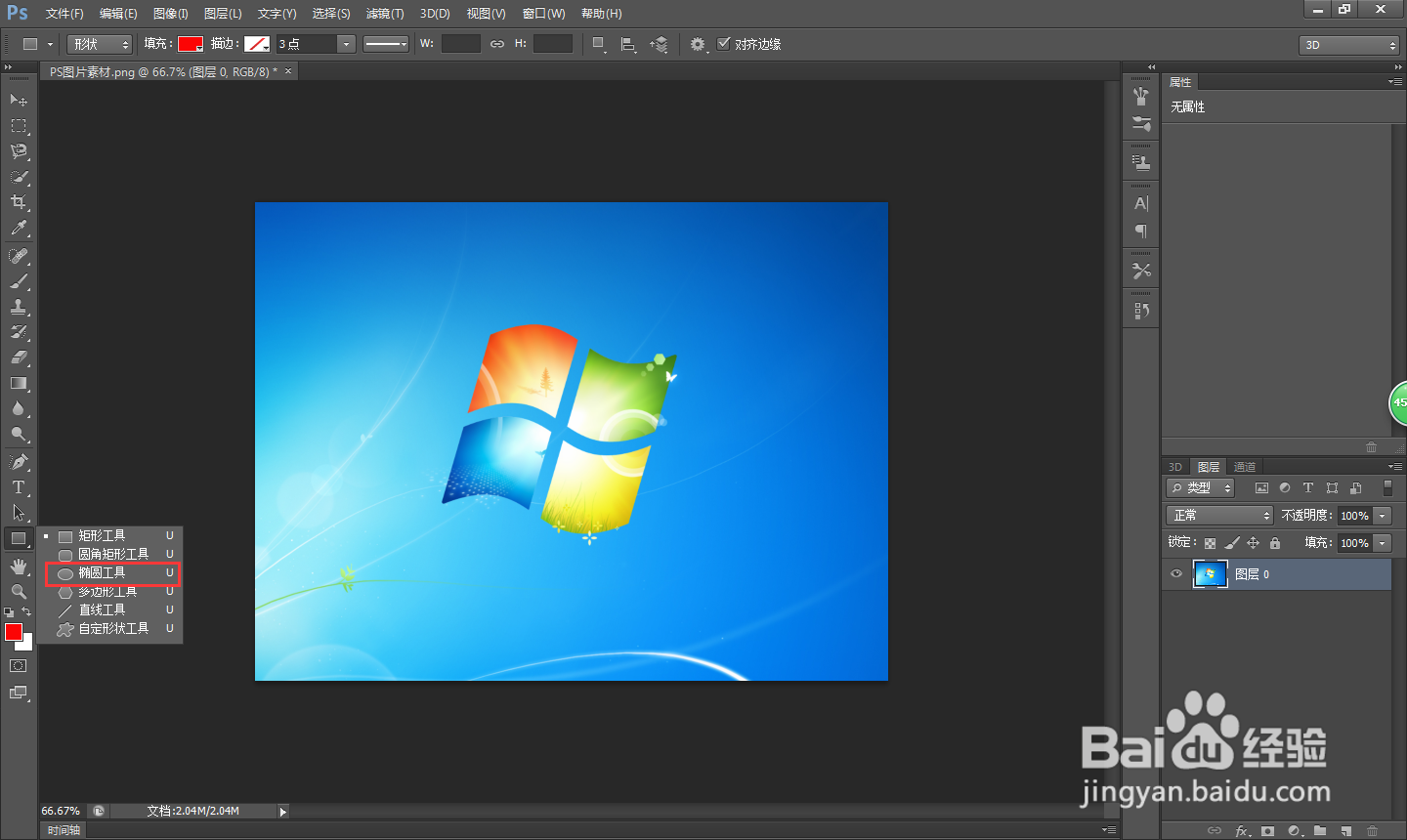This screenshot has width=1407, height=840.
Task: Select the Brush tool
Action: [x=19, y=281]
